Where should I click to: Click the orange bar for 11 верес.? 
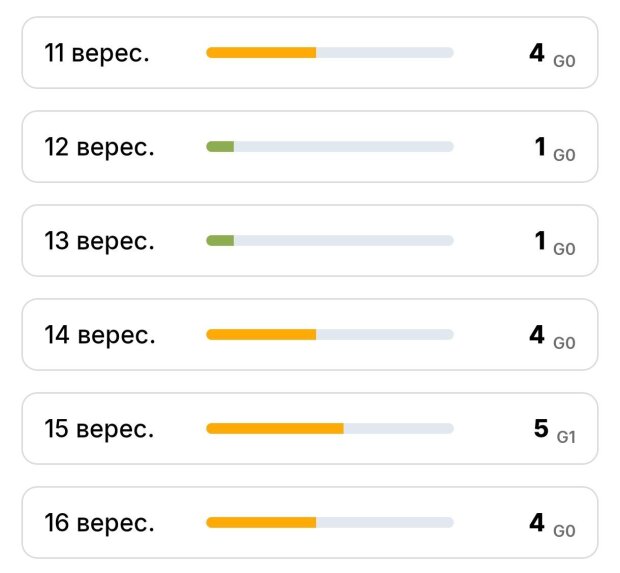(x=261, y=53)
